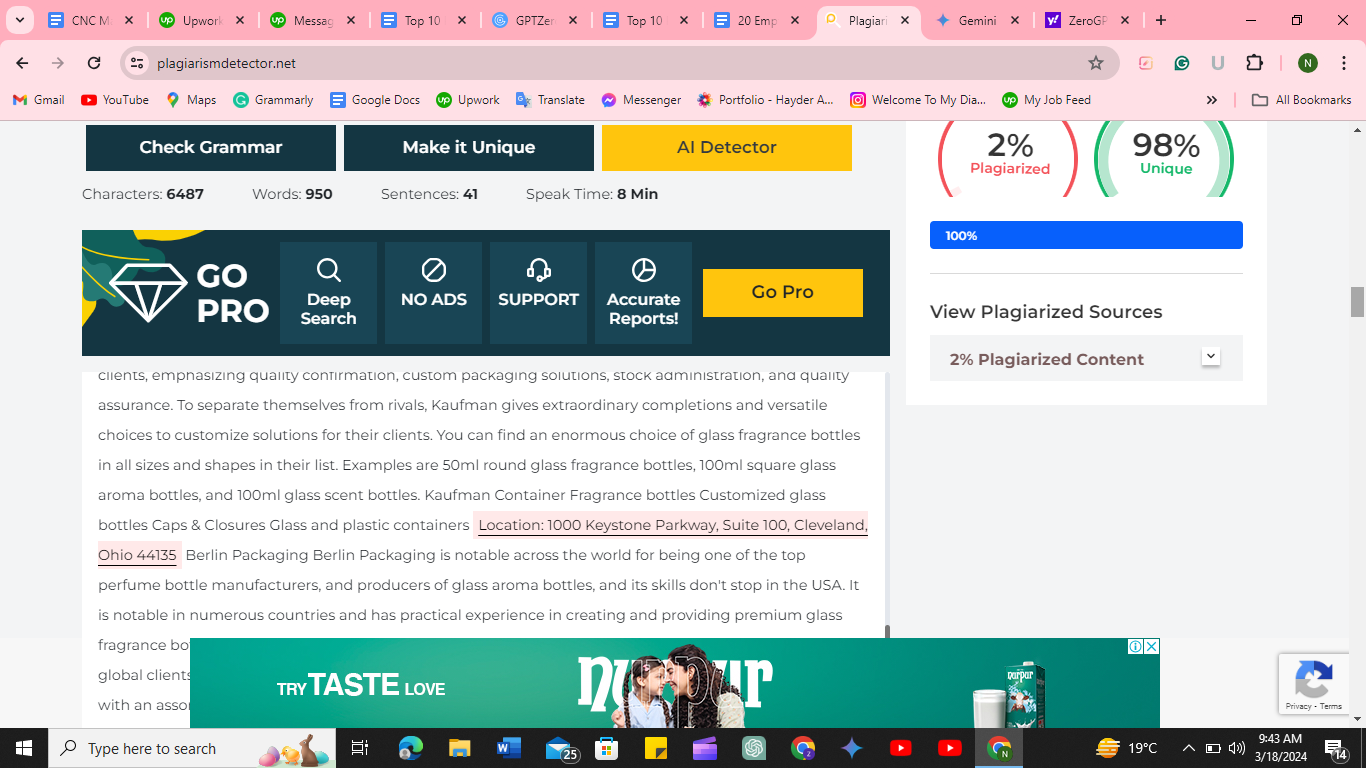Screen dimensions: 1366x768
Task: Bookmark this page with star icon
Action: [1096, 63]
